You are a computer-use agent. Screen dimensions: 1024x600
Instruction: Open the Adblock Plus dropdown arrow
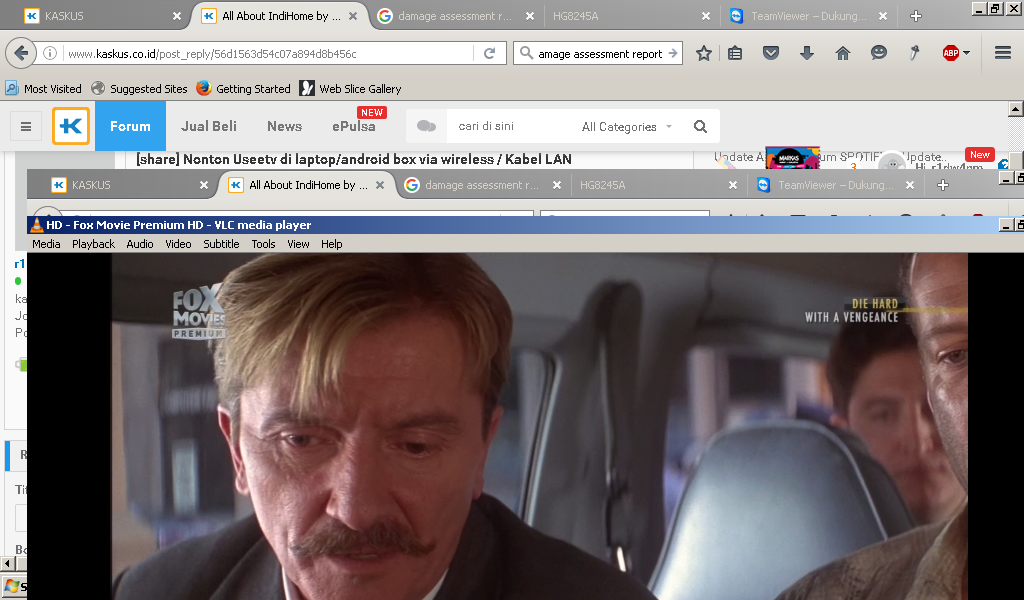click(x=966, y=54)
